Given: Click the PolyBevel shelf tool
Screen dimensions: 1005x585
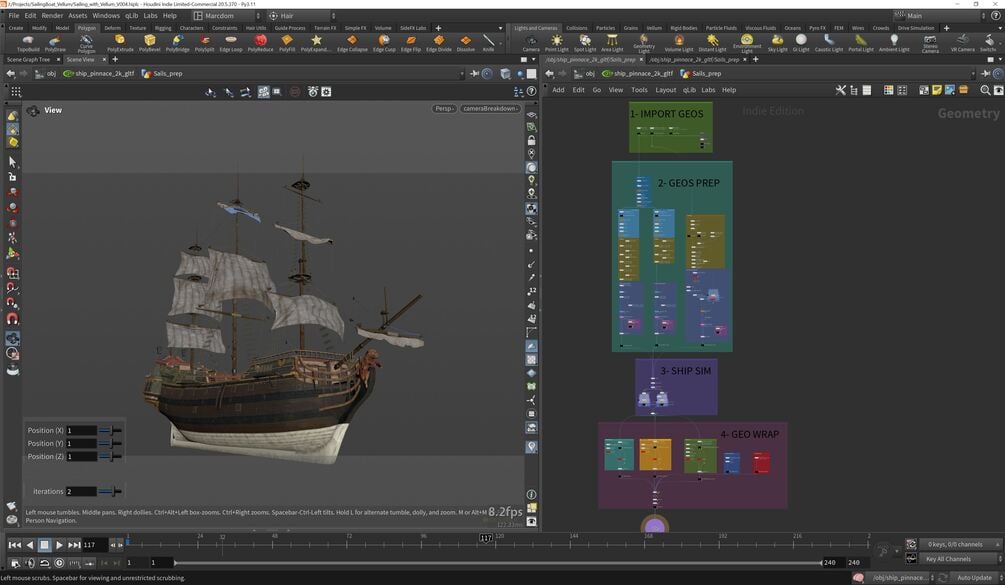Looking at the screenshot, I should [149, 43].
